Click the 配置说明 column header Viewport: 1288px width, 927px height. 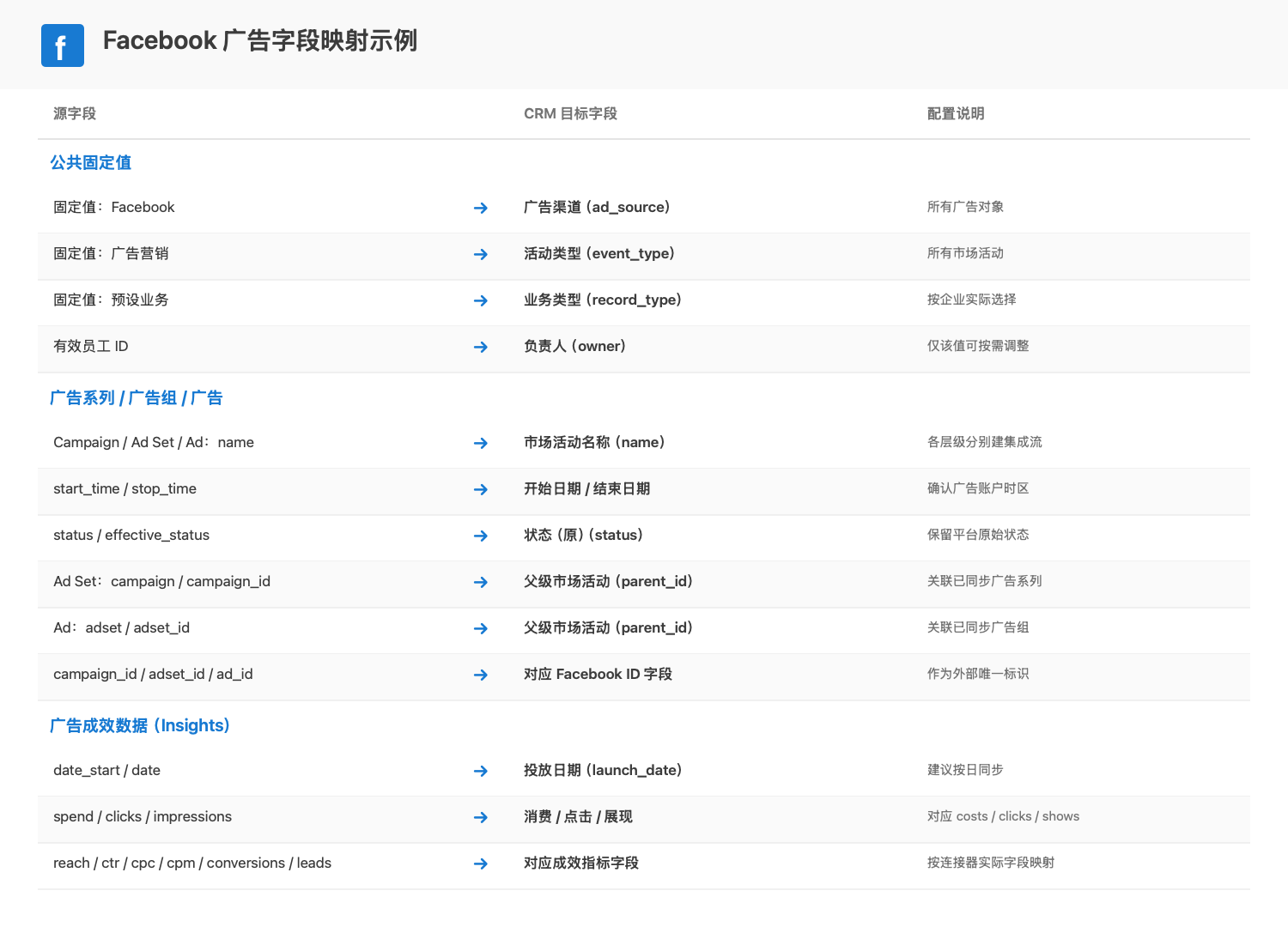(956, 113)
